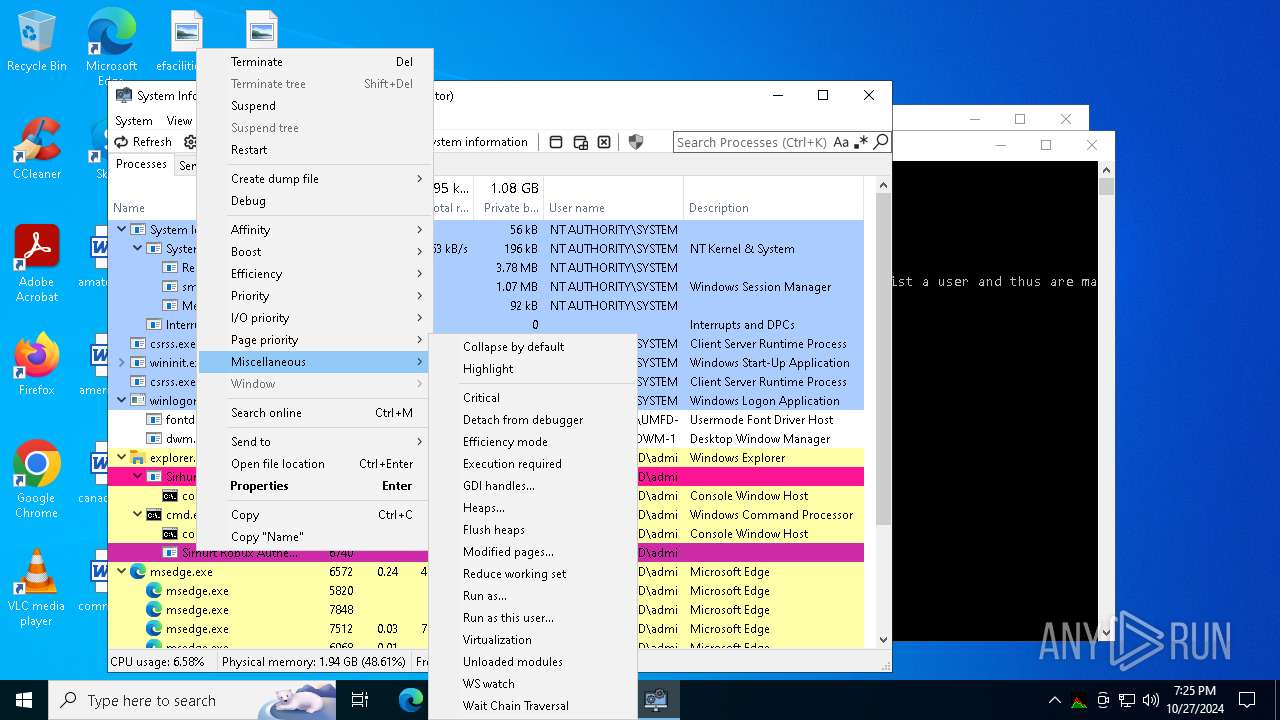
Task: Open GDI handles dialog
Action: (533, 486)
